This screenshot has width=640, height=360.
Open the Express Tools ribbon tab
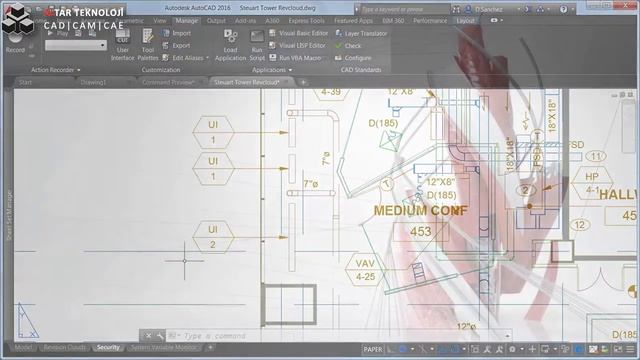point(307,20)
